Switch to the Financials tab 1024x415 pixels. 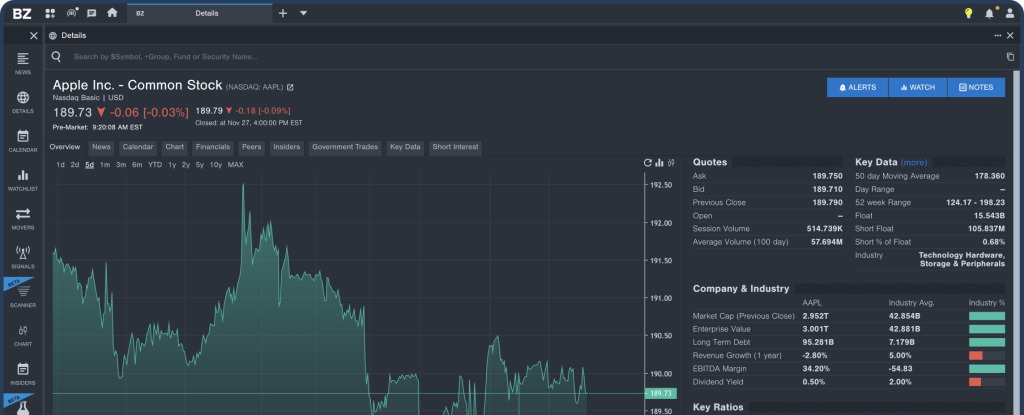[x=213, y=147]
